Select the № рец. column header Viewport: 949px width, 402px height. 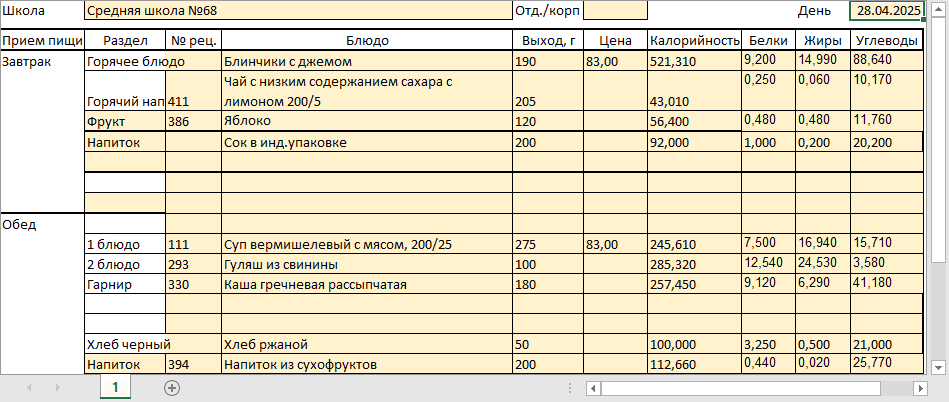(194, 40)
